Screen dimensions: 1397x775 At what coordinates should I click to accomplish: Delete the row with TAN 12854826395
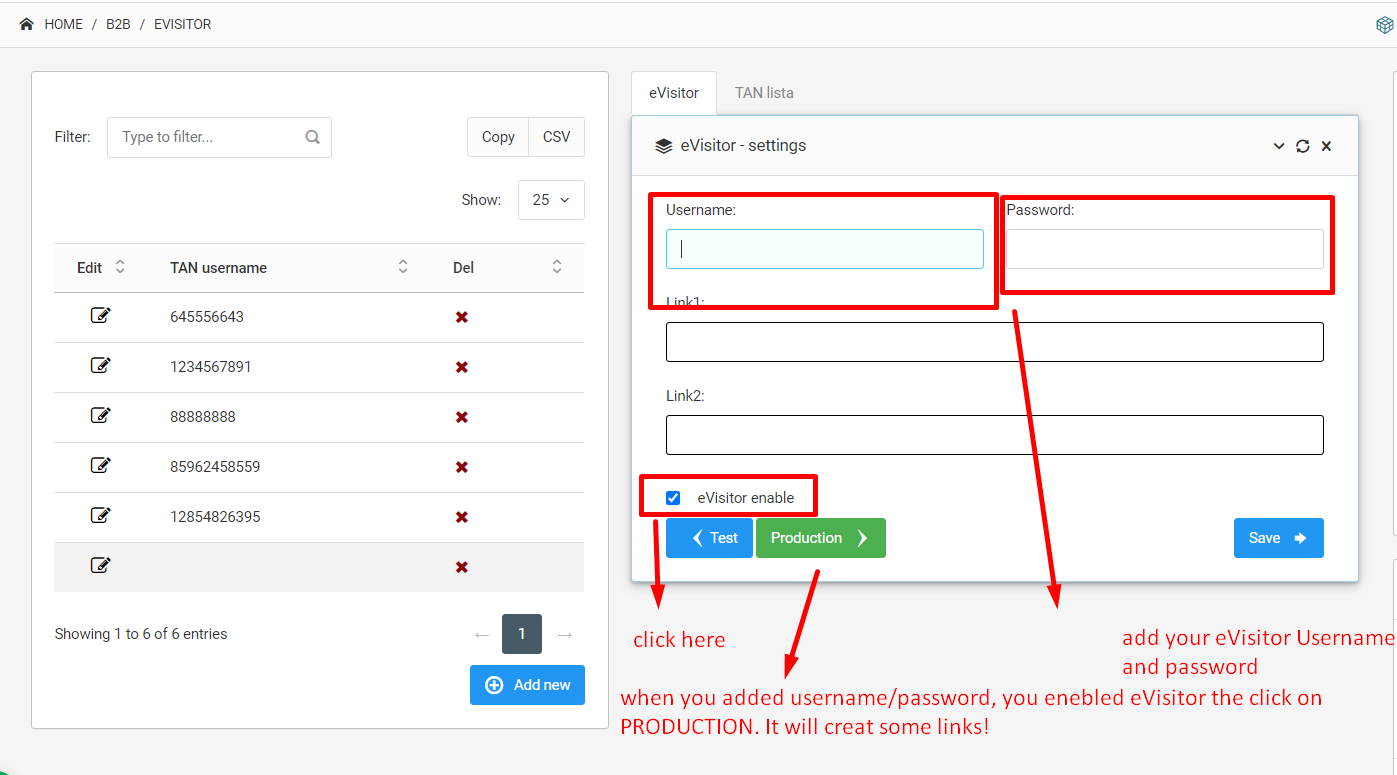click(462, 517)
